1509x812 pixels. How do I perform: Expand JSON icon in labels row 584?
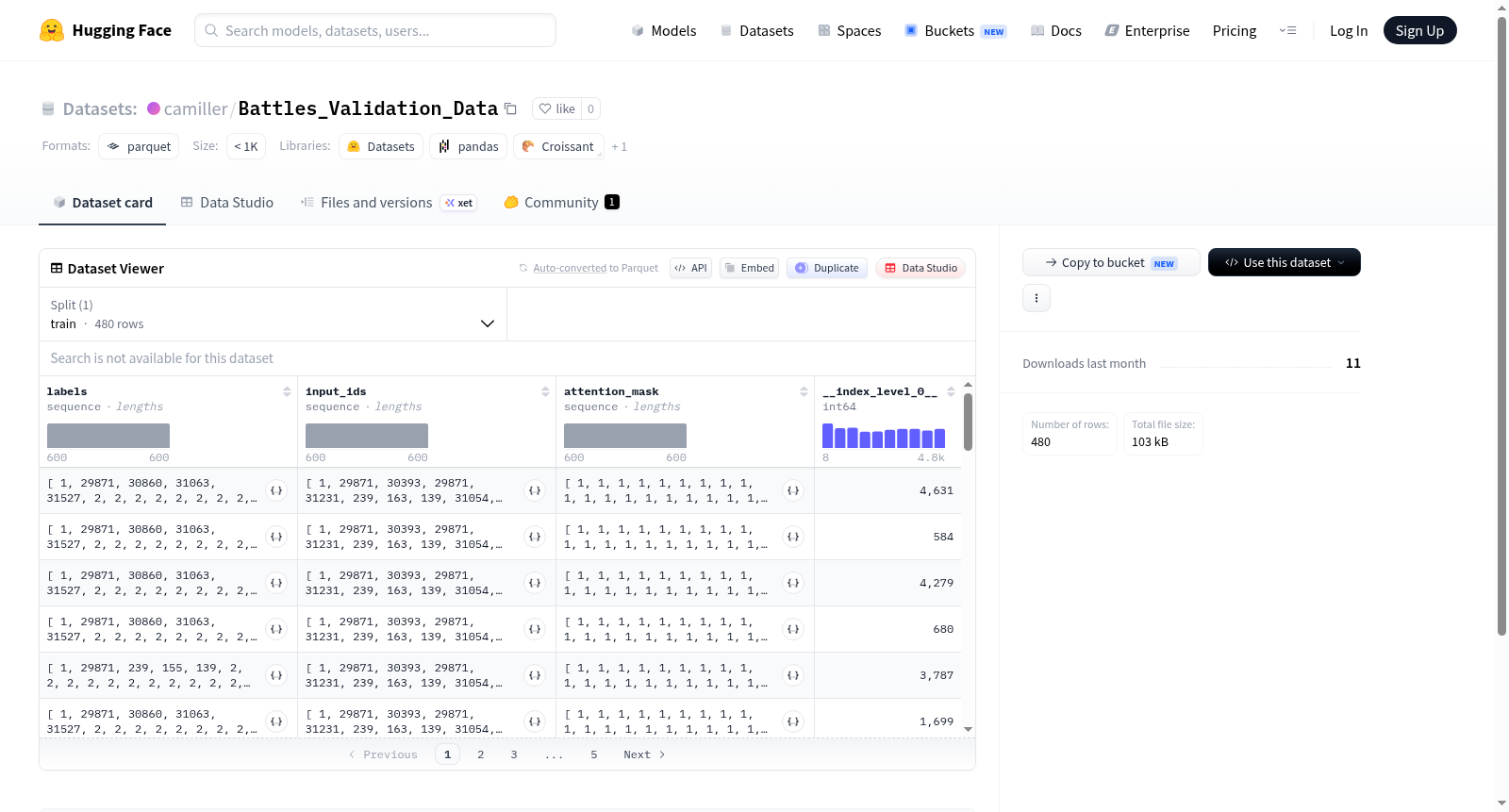pyautogui.click(x=276, y=537)
